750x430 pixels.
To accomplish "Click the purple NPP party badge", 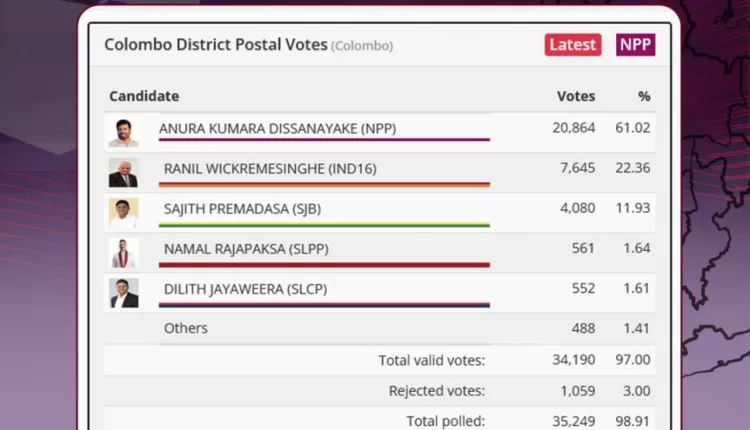I will (x=636, y=45).
